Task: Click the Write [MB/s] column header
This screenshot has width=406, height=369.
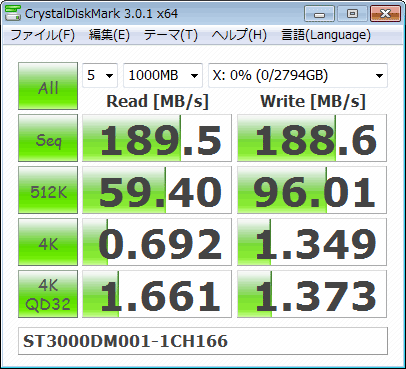Action: coord(313,101)
